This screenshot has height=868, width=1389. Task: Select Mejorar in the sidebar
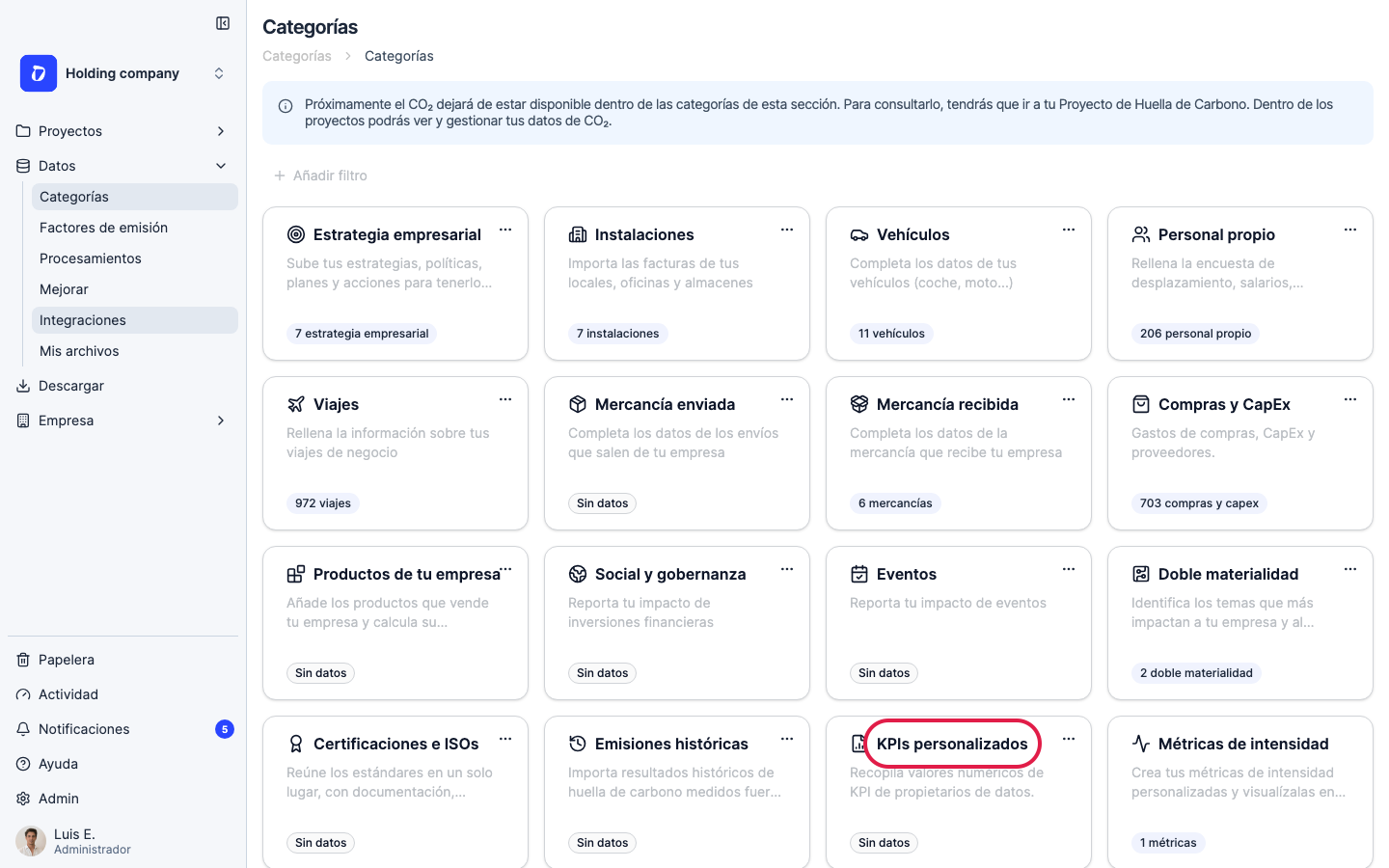135,289
